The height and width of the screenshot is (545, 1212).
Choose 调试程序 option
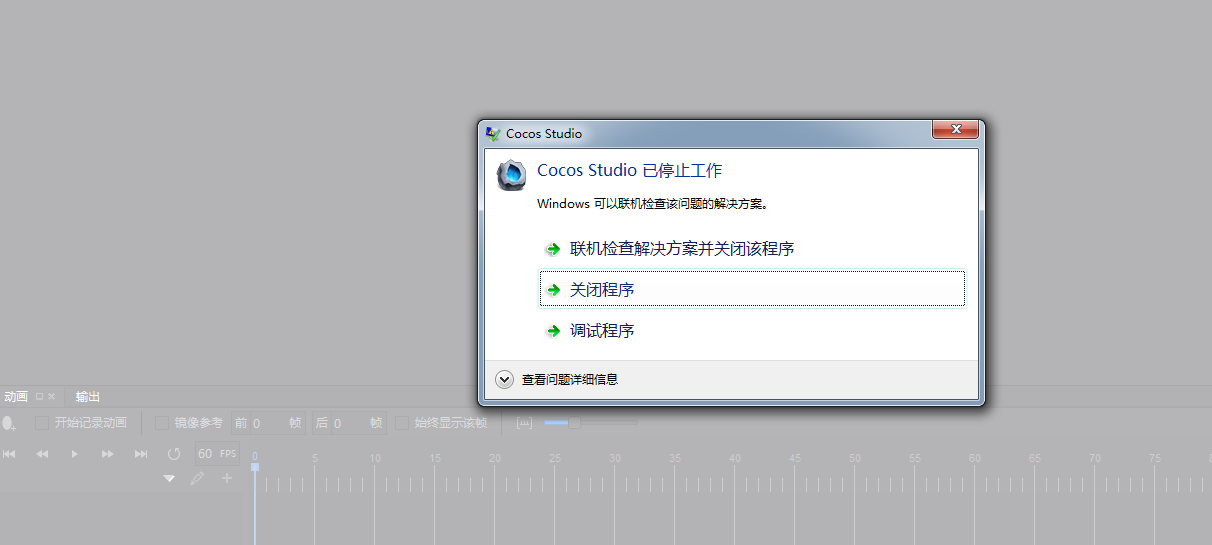click(752, 330)
